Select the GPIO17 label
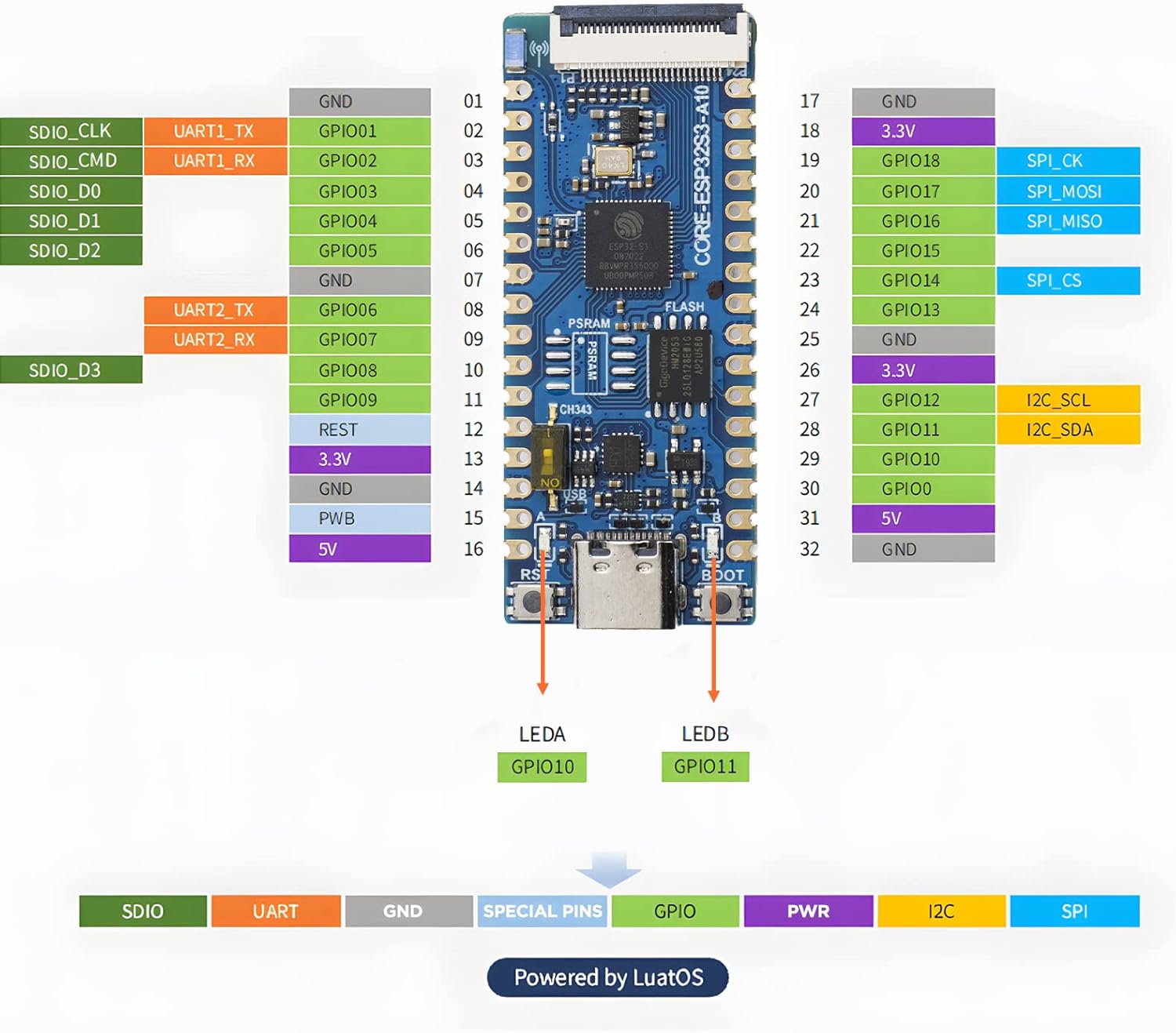 924,191
